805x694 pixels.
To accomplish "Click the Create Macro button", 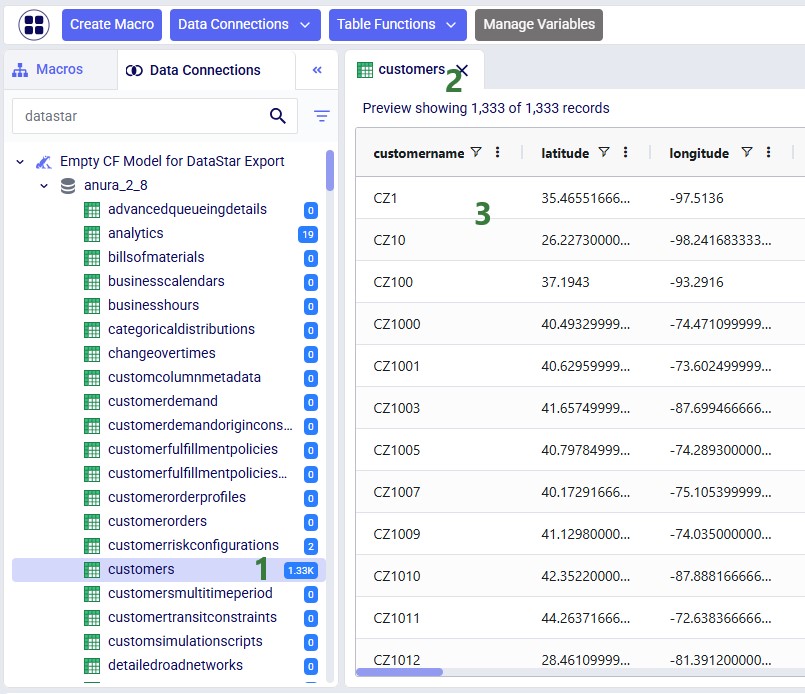I will click(x=112, y=25).
